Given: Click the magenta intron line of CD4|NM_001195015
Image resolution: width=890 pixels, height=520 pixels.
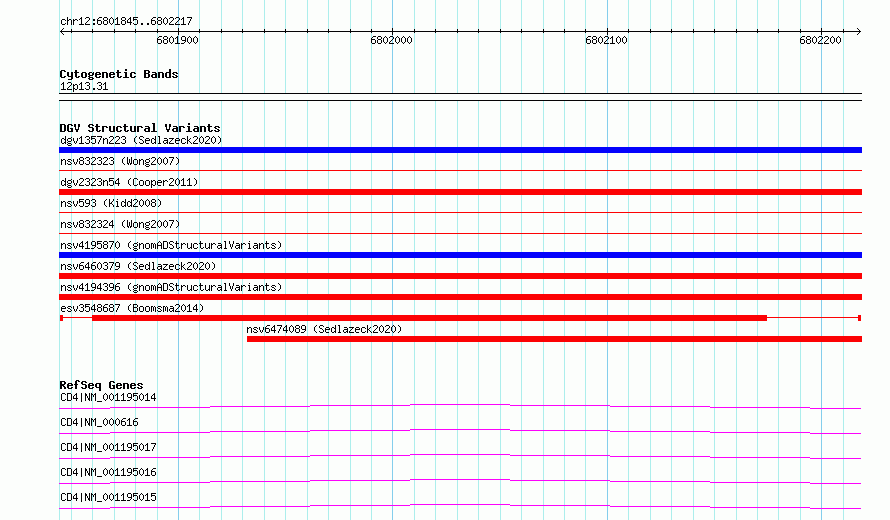Looking at the screenshot, I should coord(460,505).
